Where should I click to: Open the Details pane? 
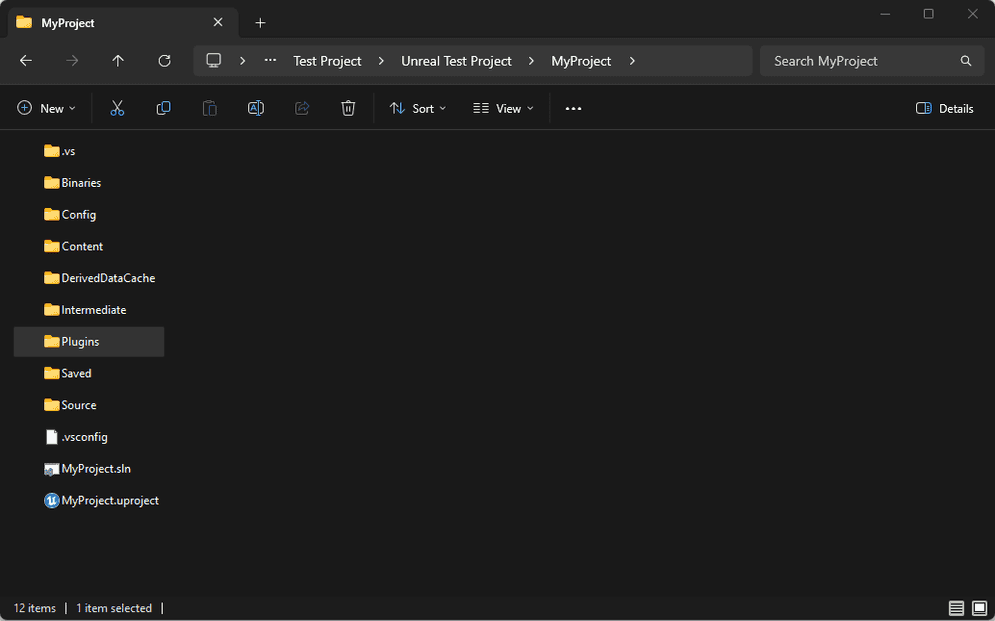(x=943, y=107)
